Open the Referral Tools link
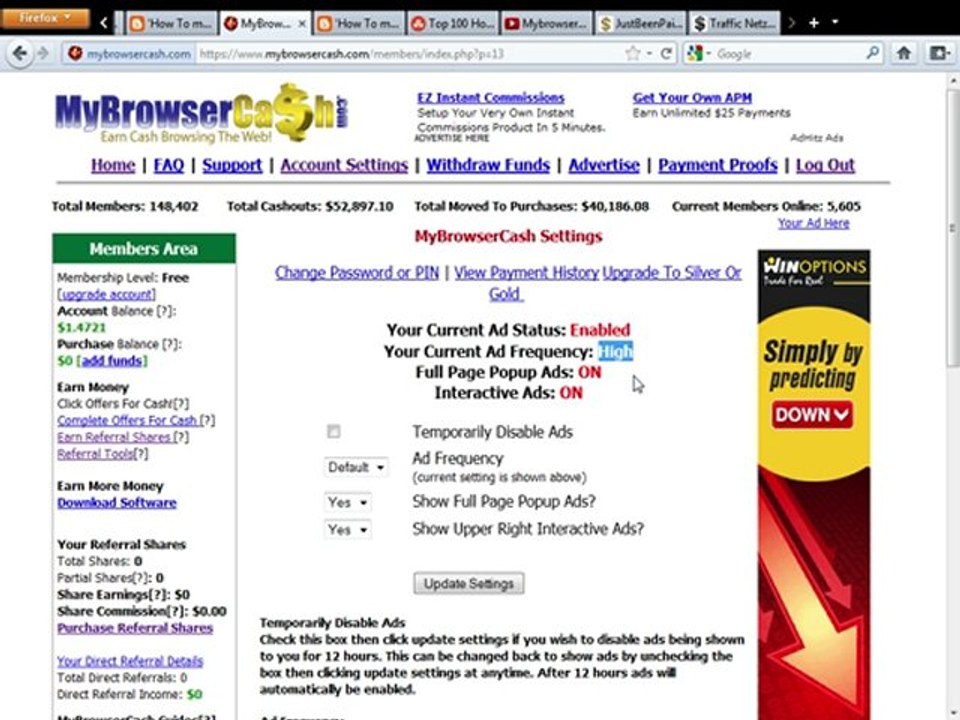 (x=96, y=454)
